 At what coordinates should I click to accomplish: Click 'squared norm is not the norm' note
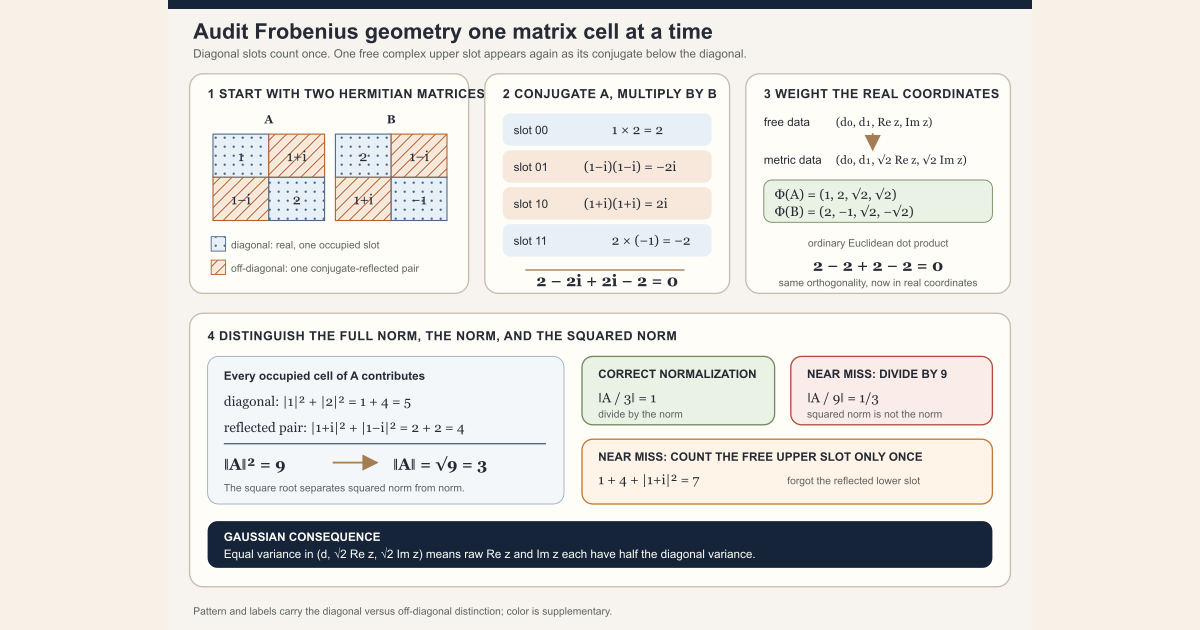874,414
